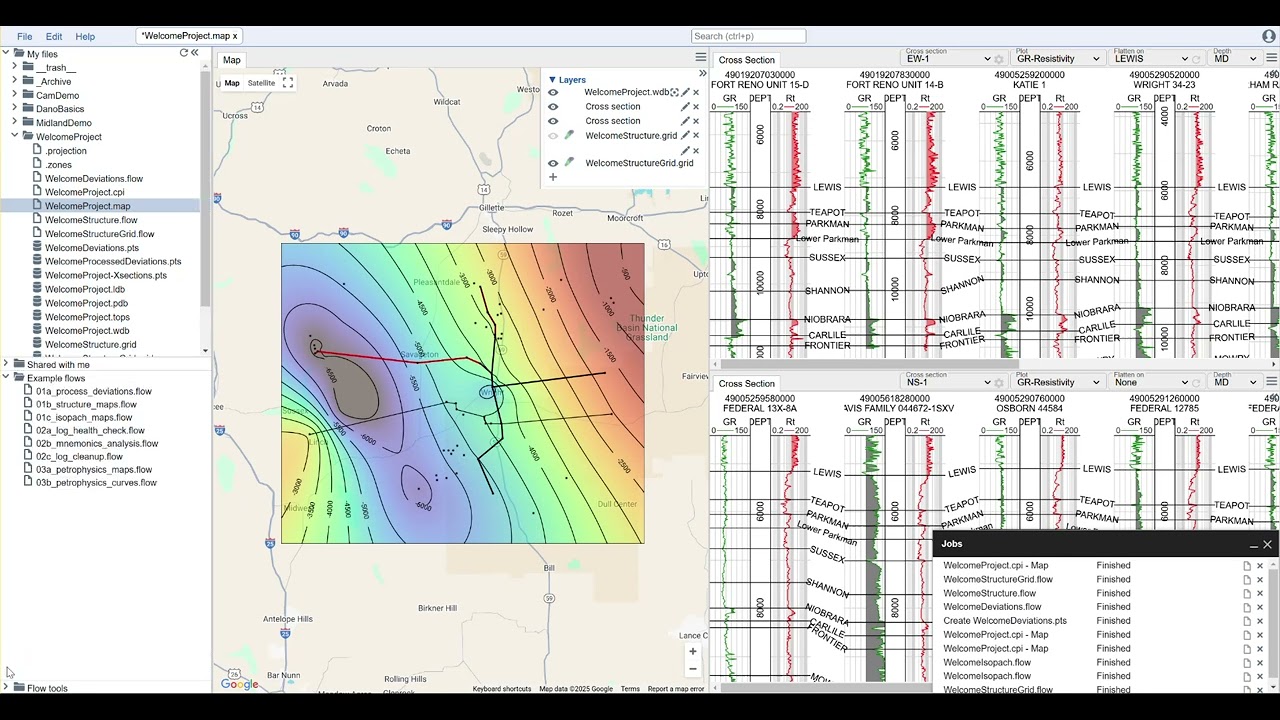
Task: Dismiss the WelcomeDeviations.flow job
Action: pos(1260,607)
